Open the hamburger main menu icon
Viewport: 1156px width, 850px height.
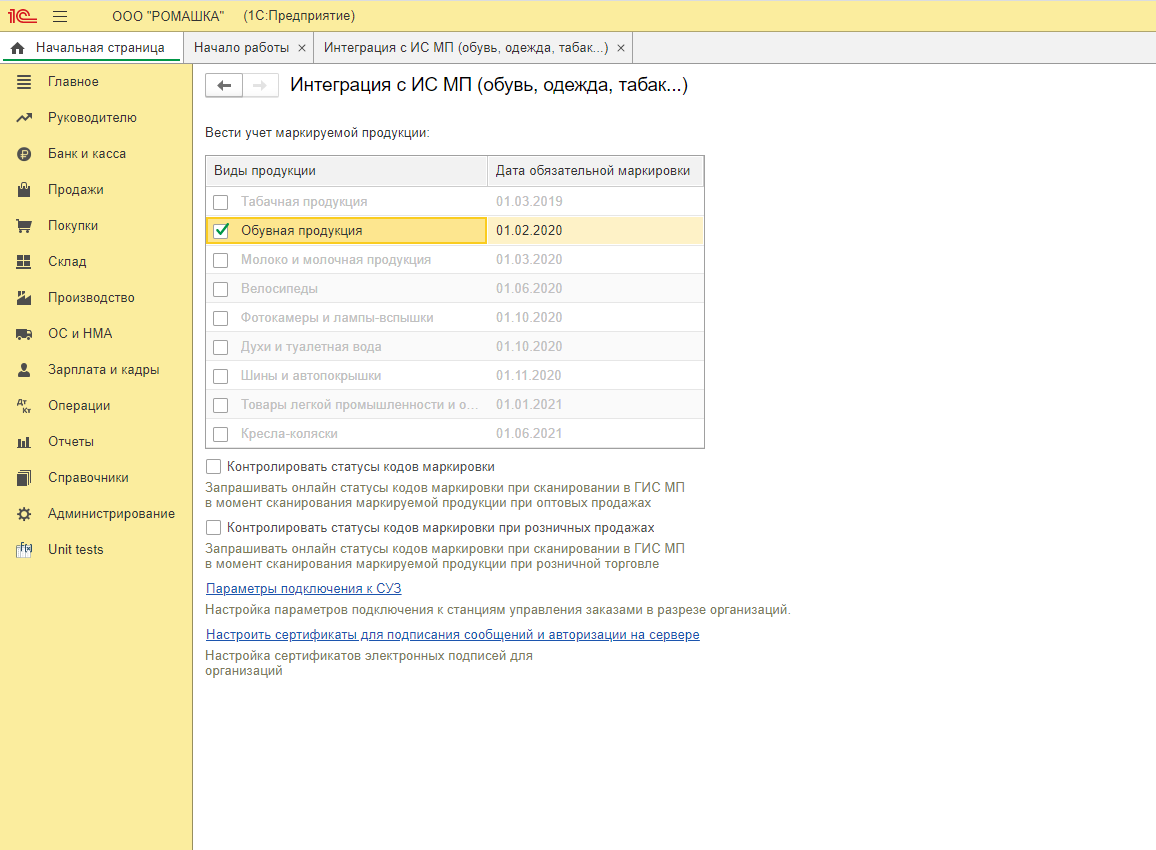[x=60, y=16]
